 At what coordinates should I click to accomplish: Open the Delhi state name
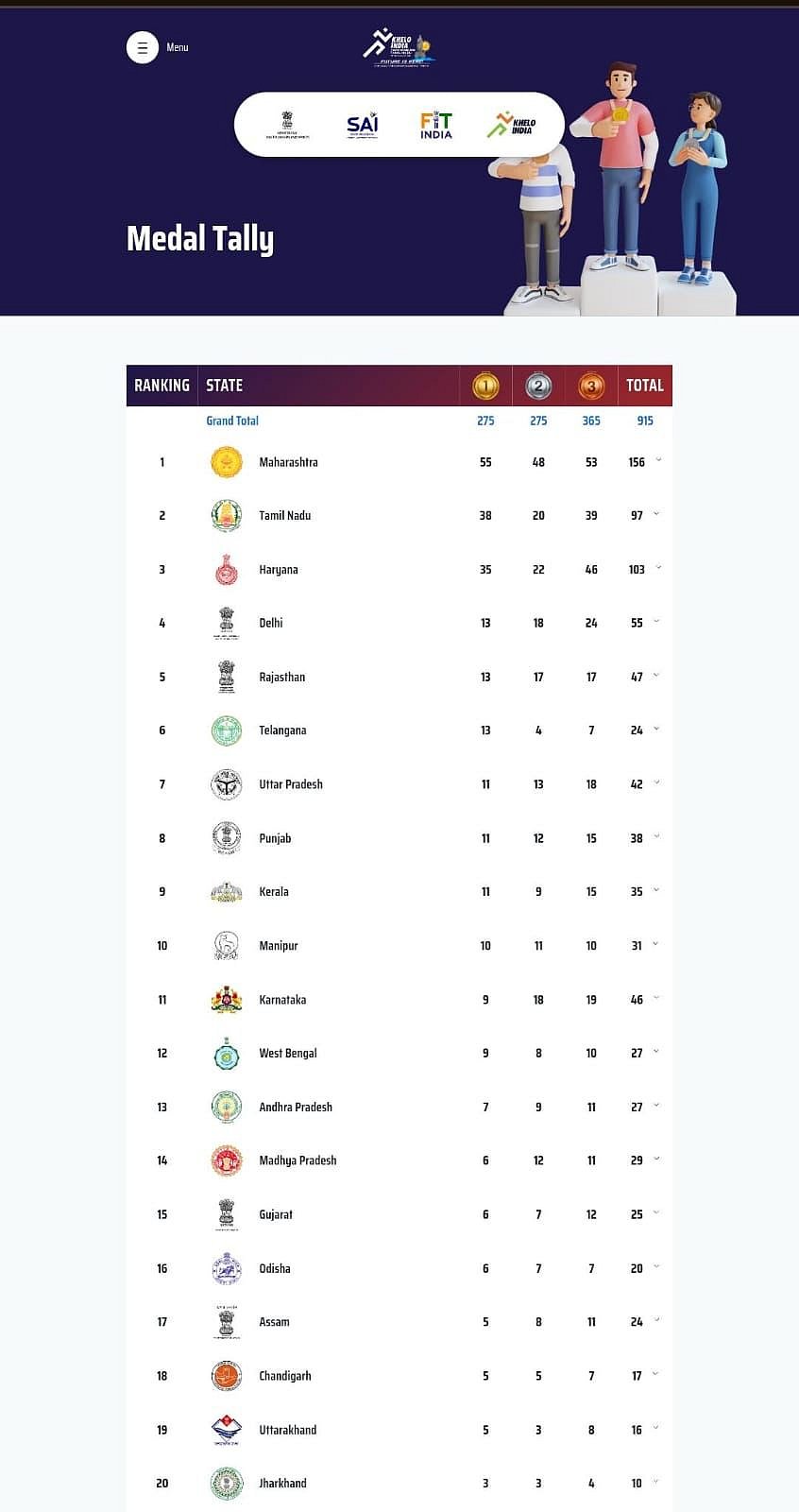[271, 623]
